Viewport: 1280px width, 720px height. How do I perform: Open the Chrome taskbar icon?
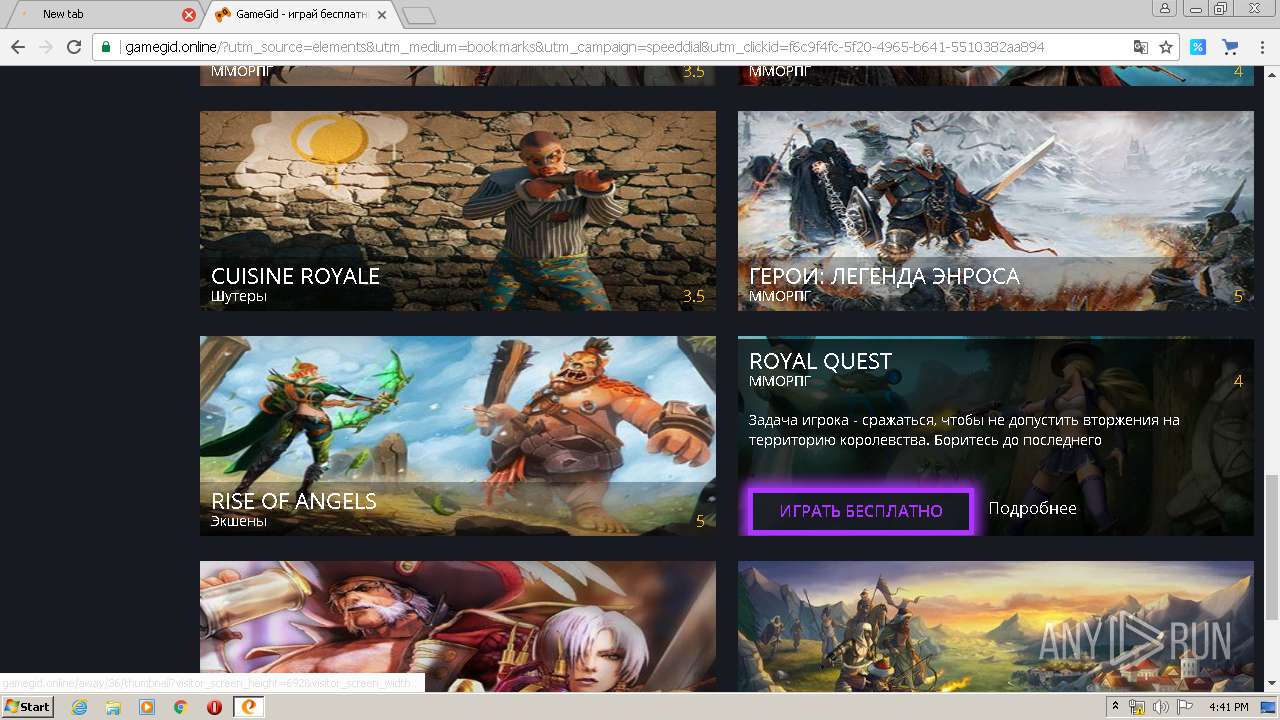tap(181, 707)
